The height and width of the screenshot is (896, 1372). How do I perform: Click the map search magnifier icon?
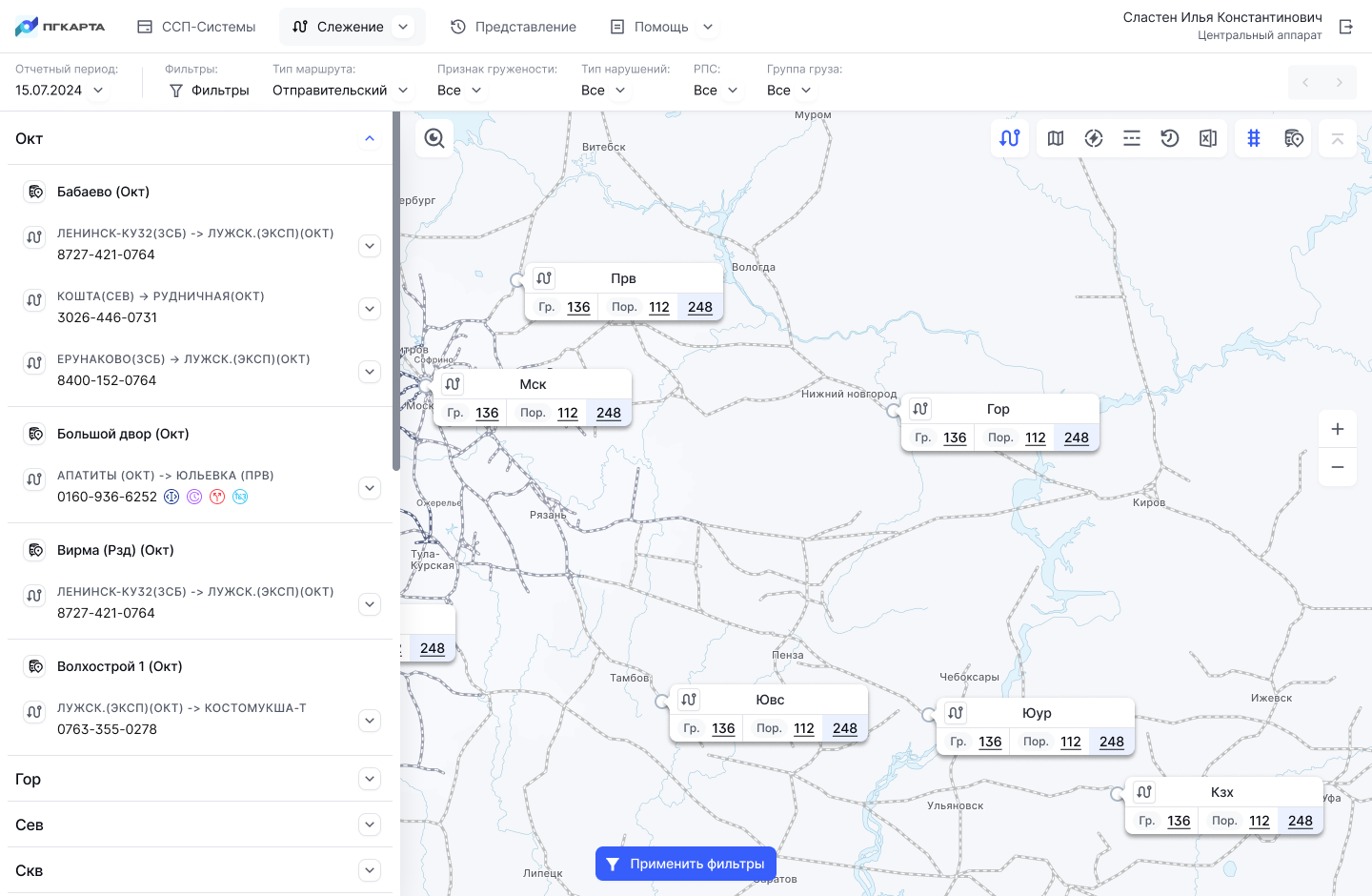pyautogui.click(x=434, y=138)
